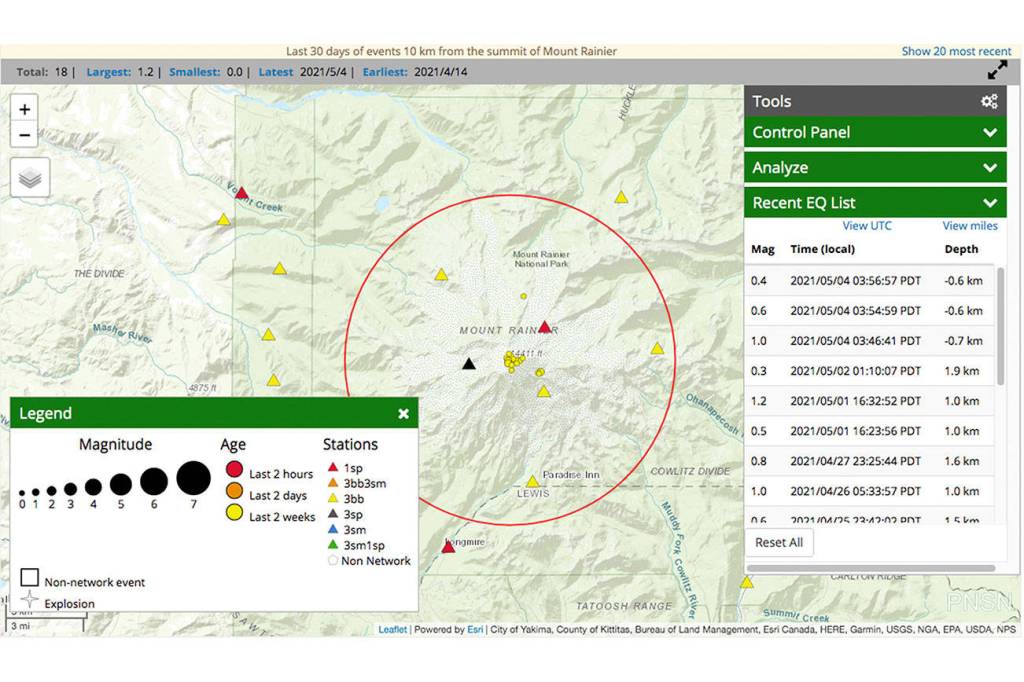Select the yellow station marker near Paradise Inn
The height and width of the screenshot is (682, 1024).
click(x=532, y=481)
